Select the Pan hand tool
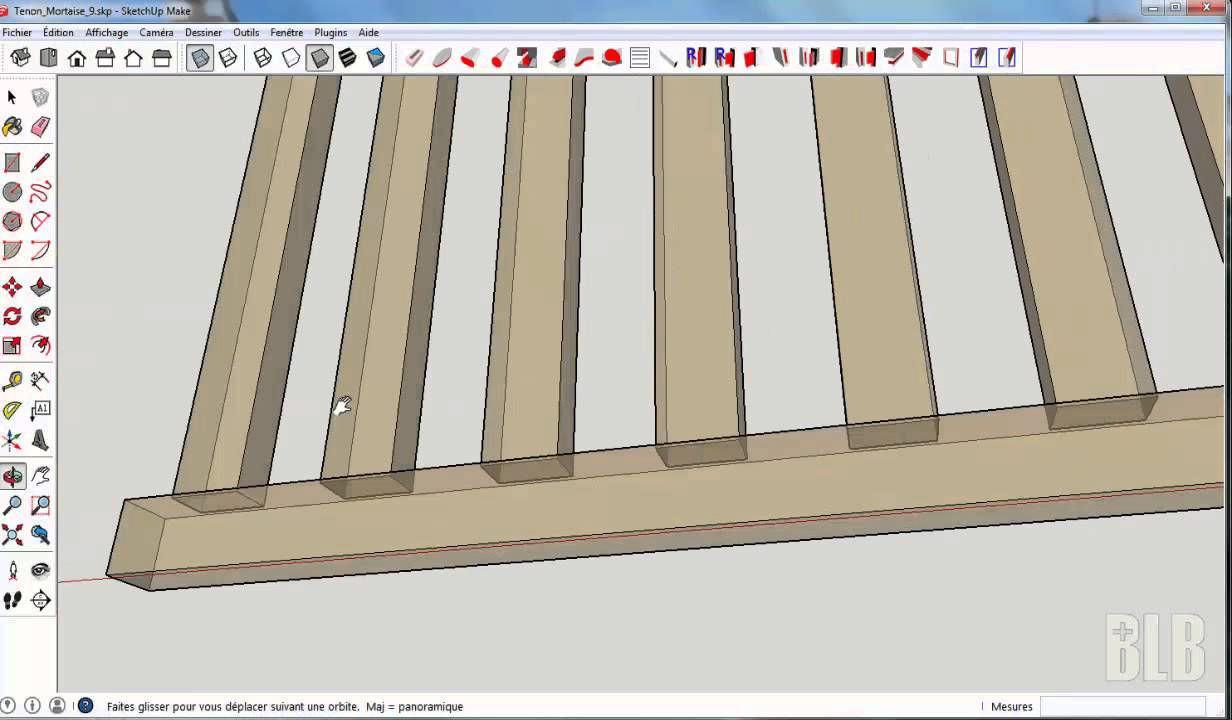1232x720 pixels. click(x=40, y=476)
